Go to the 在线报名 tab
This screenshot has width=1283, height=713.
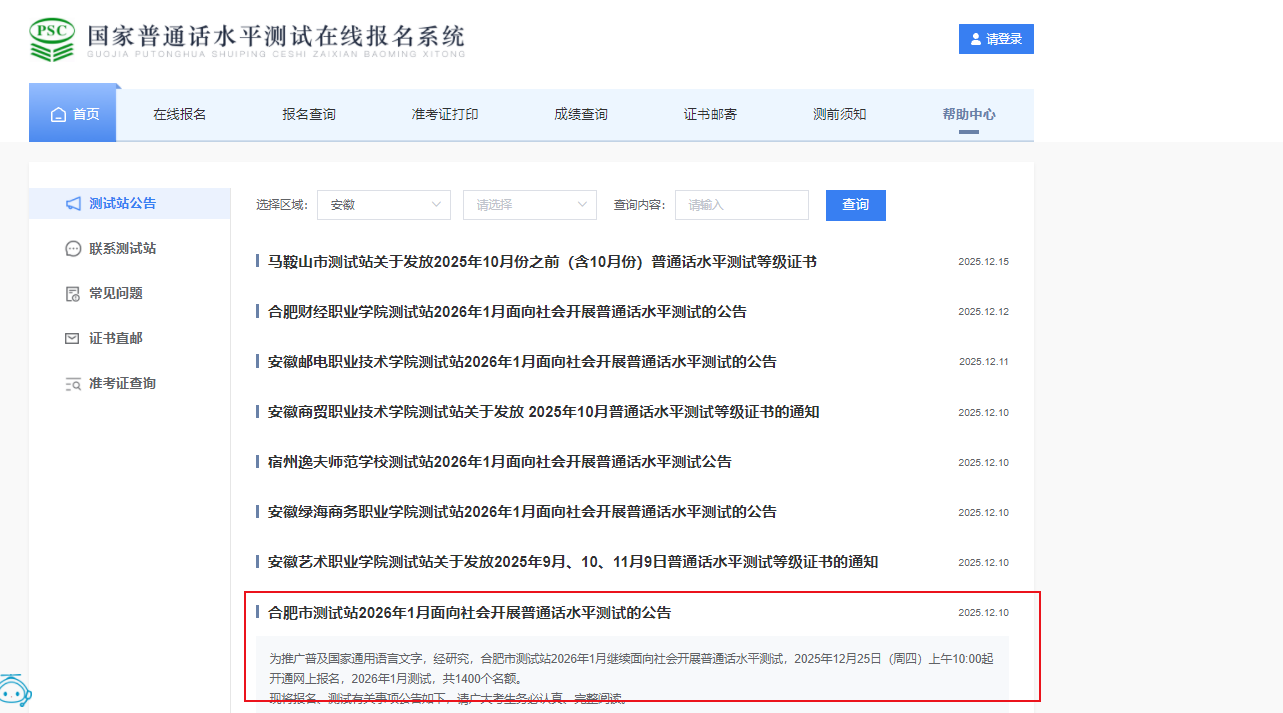point(179,115)
